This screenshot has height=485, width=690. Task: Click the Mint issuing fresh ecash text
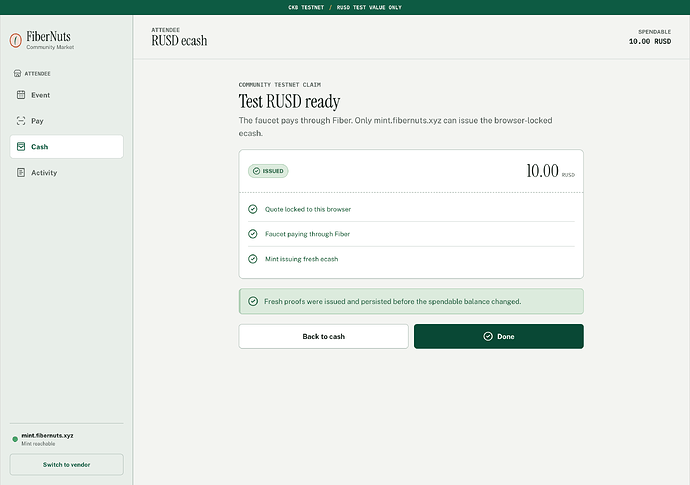pos(301,259)
